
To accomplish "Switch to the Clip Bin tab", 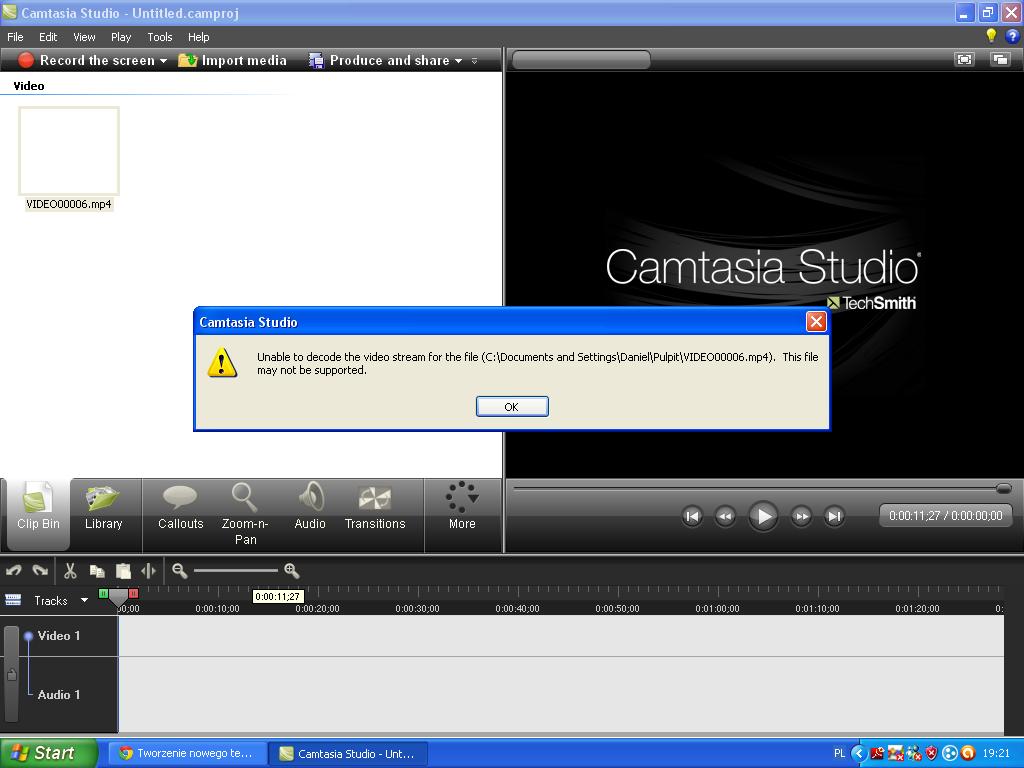I will [38, 515].
